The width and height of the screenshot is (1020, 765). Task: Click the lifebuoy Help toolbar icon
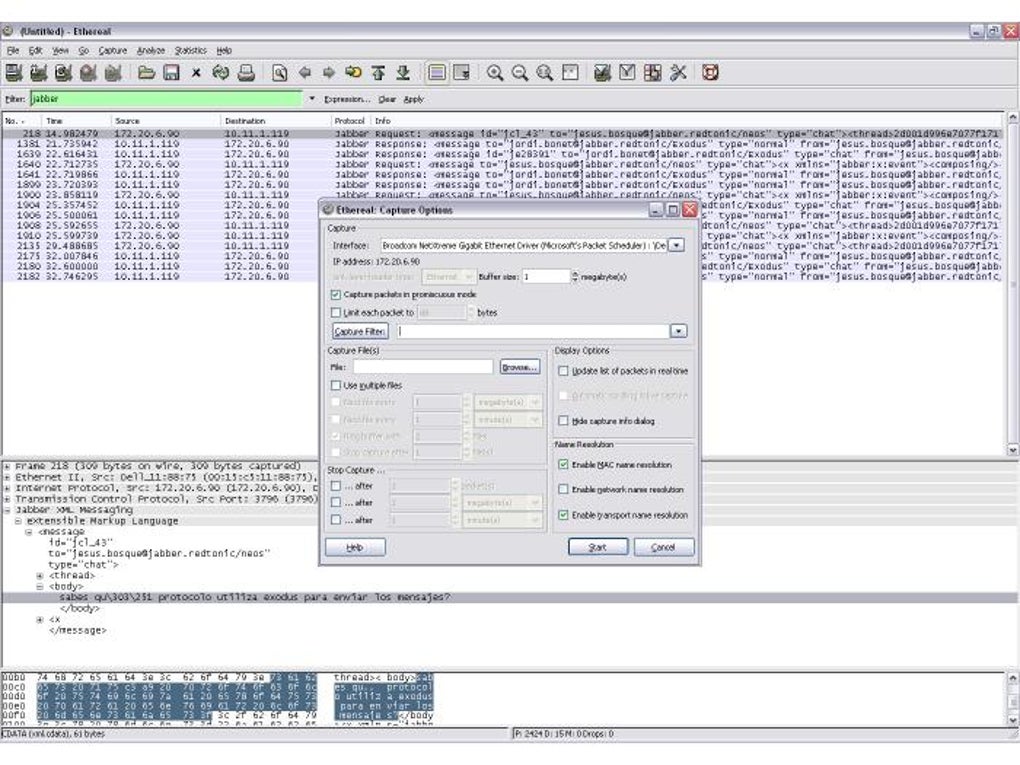(x=710, y=73)
